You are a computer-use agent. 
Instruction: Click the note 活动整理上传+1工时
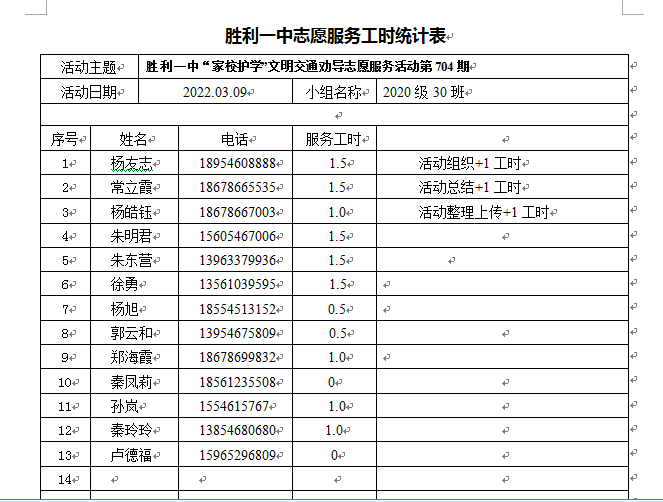click(483, 212)
